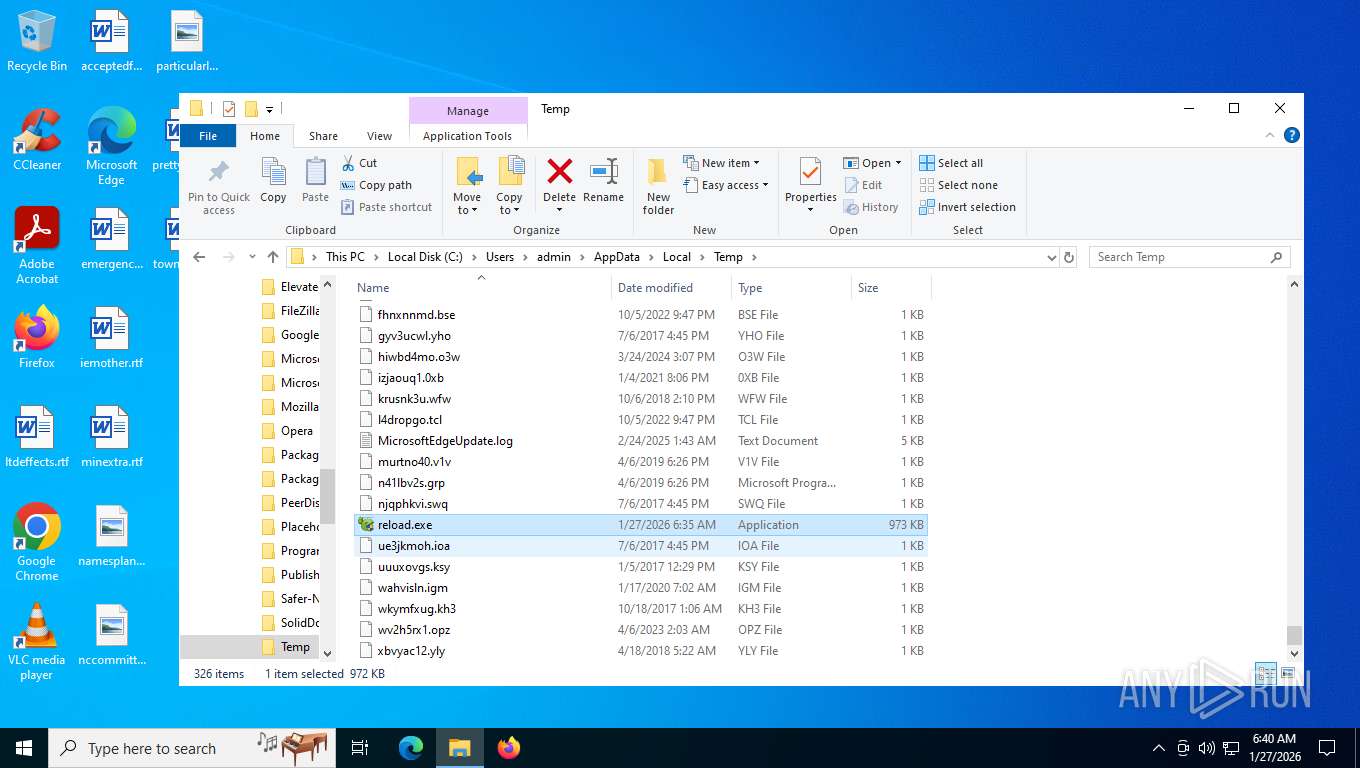The height and width of the screenshot is (768, 1360).
Task: Click Select none
Action: tap(958, 185)
